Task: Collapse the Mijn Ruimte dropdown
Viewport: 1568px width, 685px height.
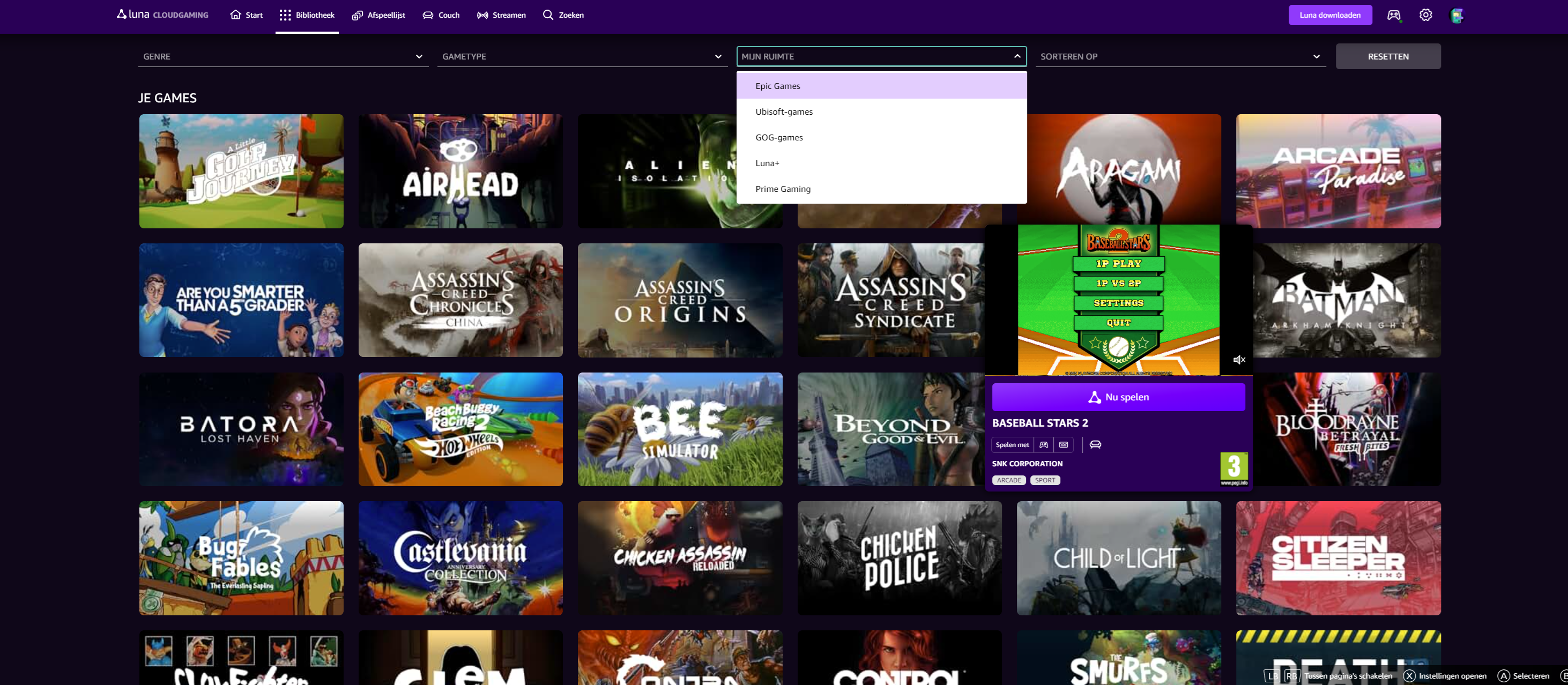Action: click(x=881, y=56)
